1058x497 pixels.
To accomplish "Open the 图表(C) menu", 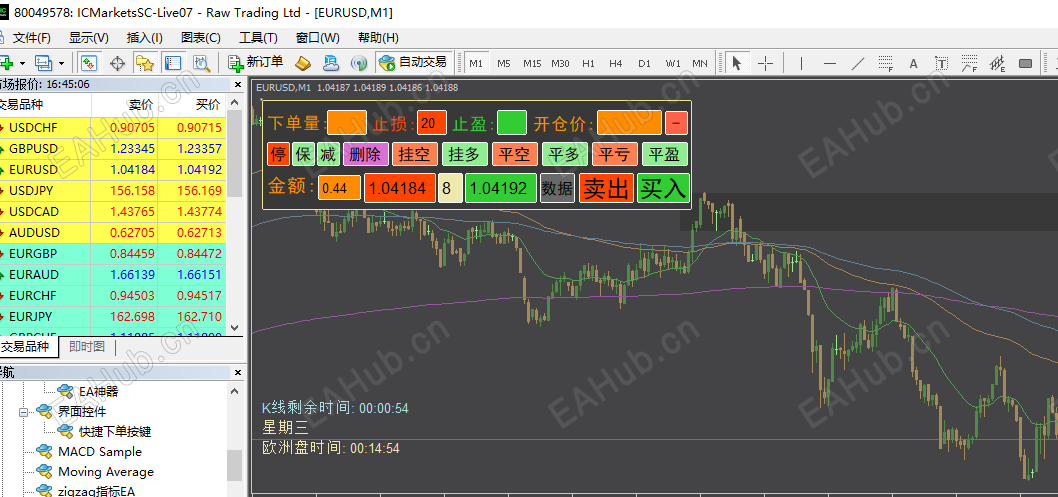I will (200, 38).
